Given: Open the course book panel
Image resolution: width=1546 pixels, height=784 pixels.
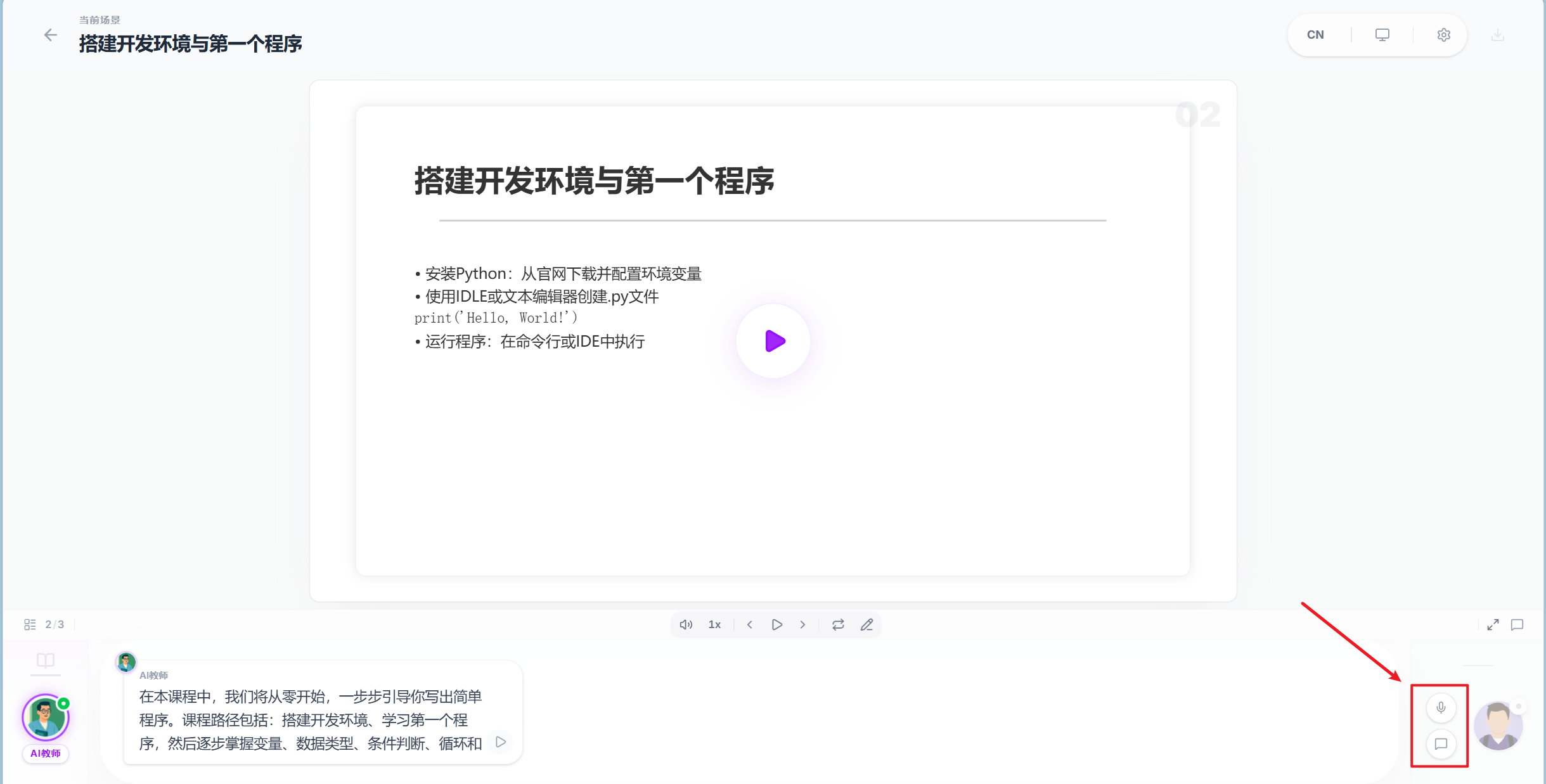Looking at the screenshot, I should pos(45,661).
